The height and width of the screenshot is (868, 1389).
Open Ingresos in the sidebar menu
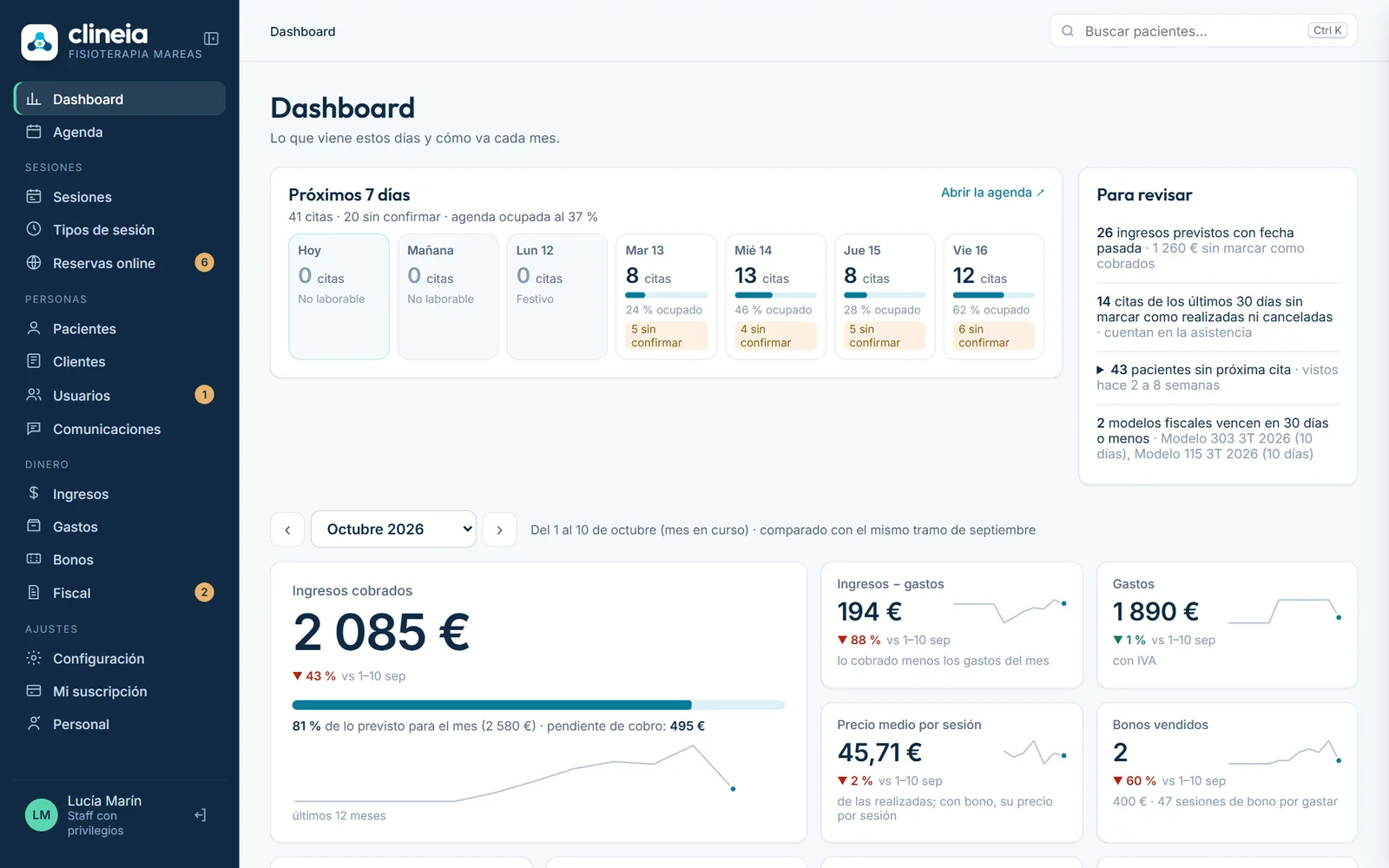click(x=120, y=494)
